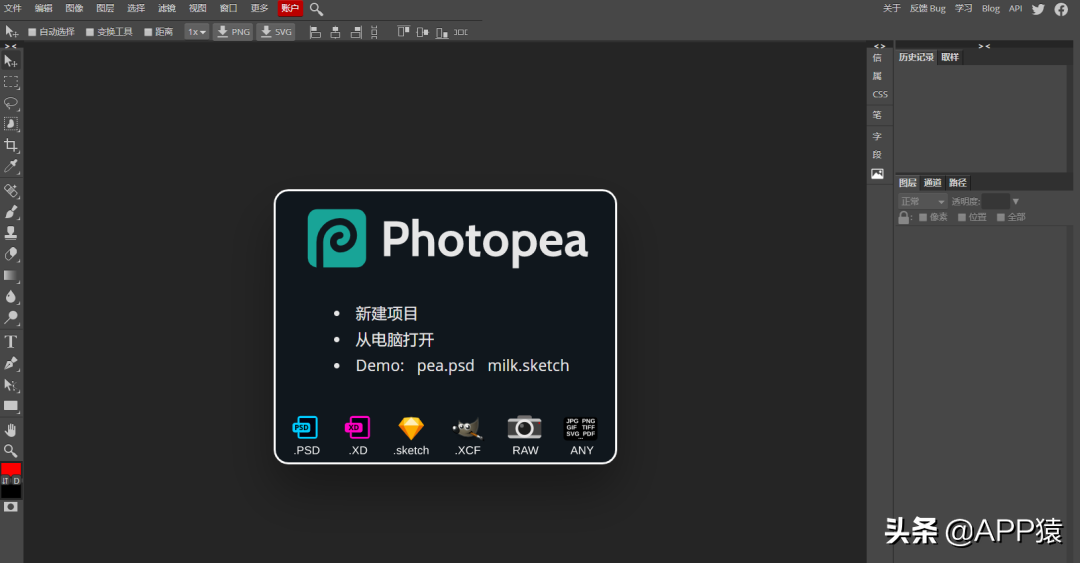Image resolution: width=1080 pixels, height=563 pixels.
Task: Click the SVG export button
Action: point(276,32)
